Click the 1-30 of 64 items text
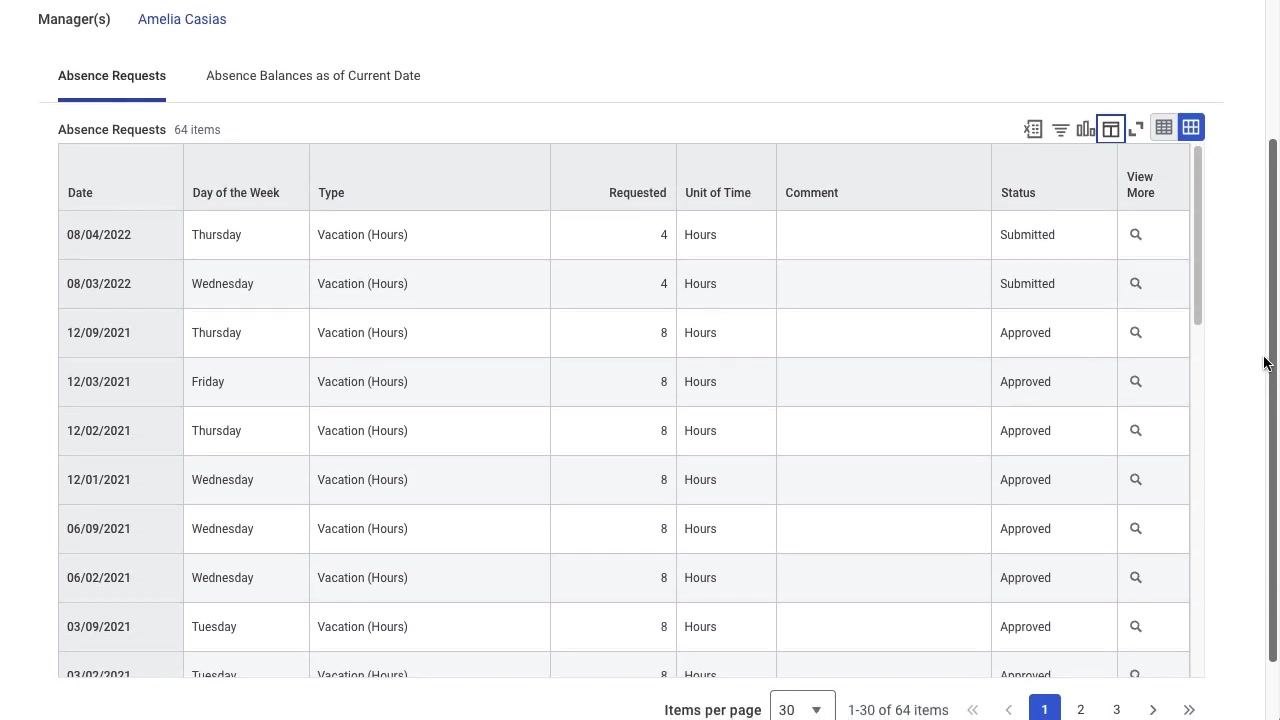Viewport: 1280px width, 720px height. (x=898, y=710)
